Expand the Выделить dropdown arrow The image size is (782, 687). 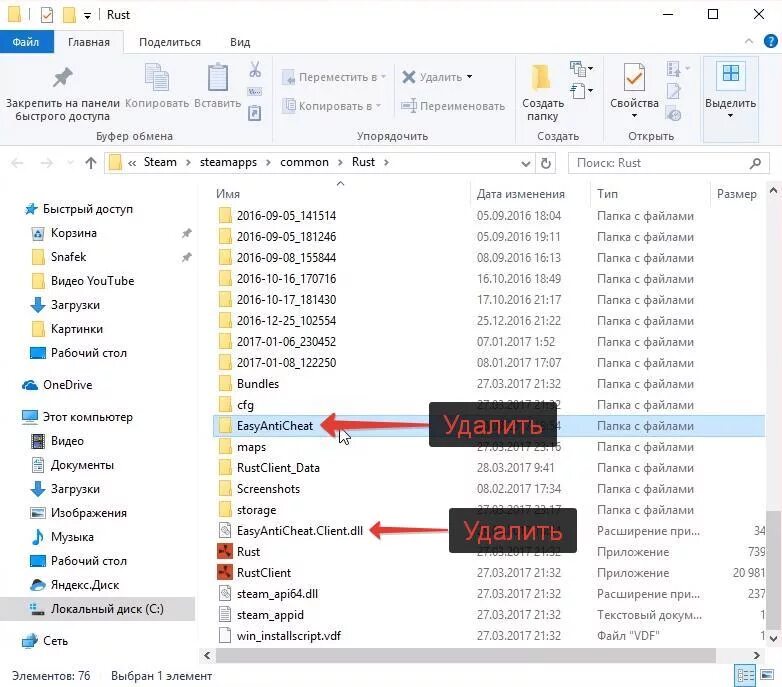[x=730, y=116]
